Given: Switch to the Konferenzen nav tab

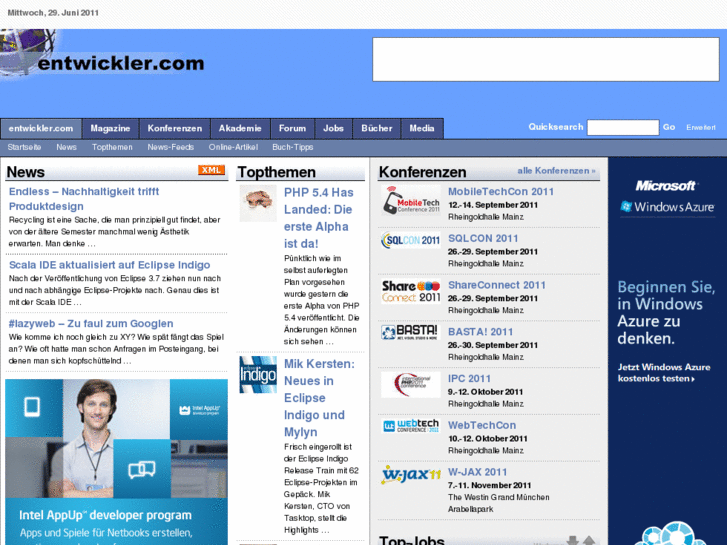Looking at the screenshot, I should (175, 128).
